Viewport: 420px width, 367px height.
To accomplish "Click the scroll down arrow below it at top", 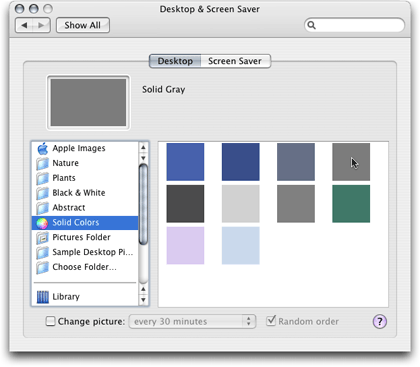I will pos(143,158).
